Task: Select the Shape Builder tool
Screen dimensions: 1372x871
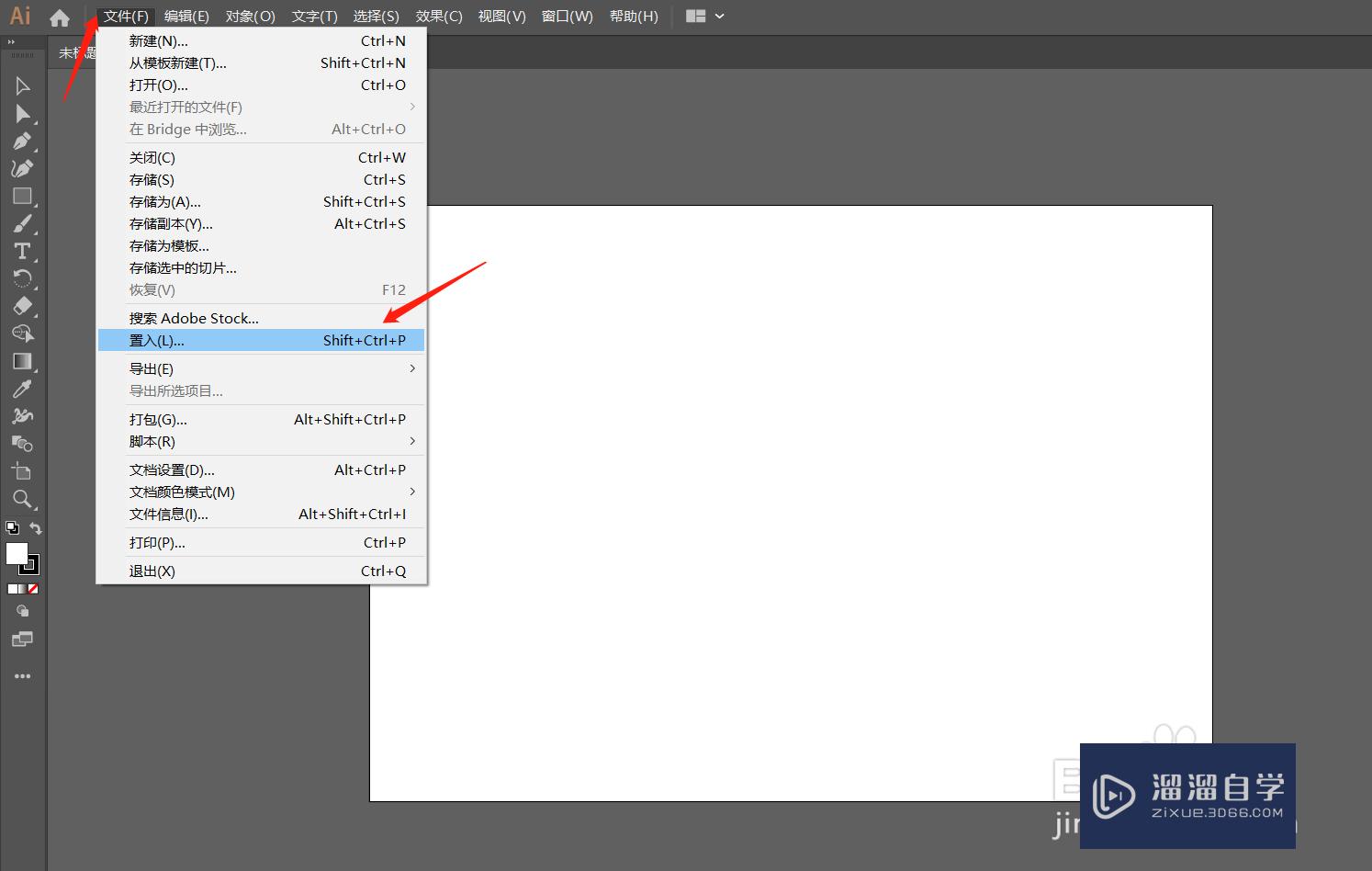Action: (23, 334)
